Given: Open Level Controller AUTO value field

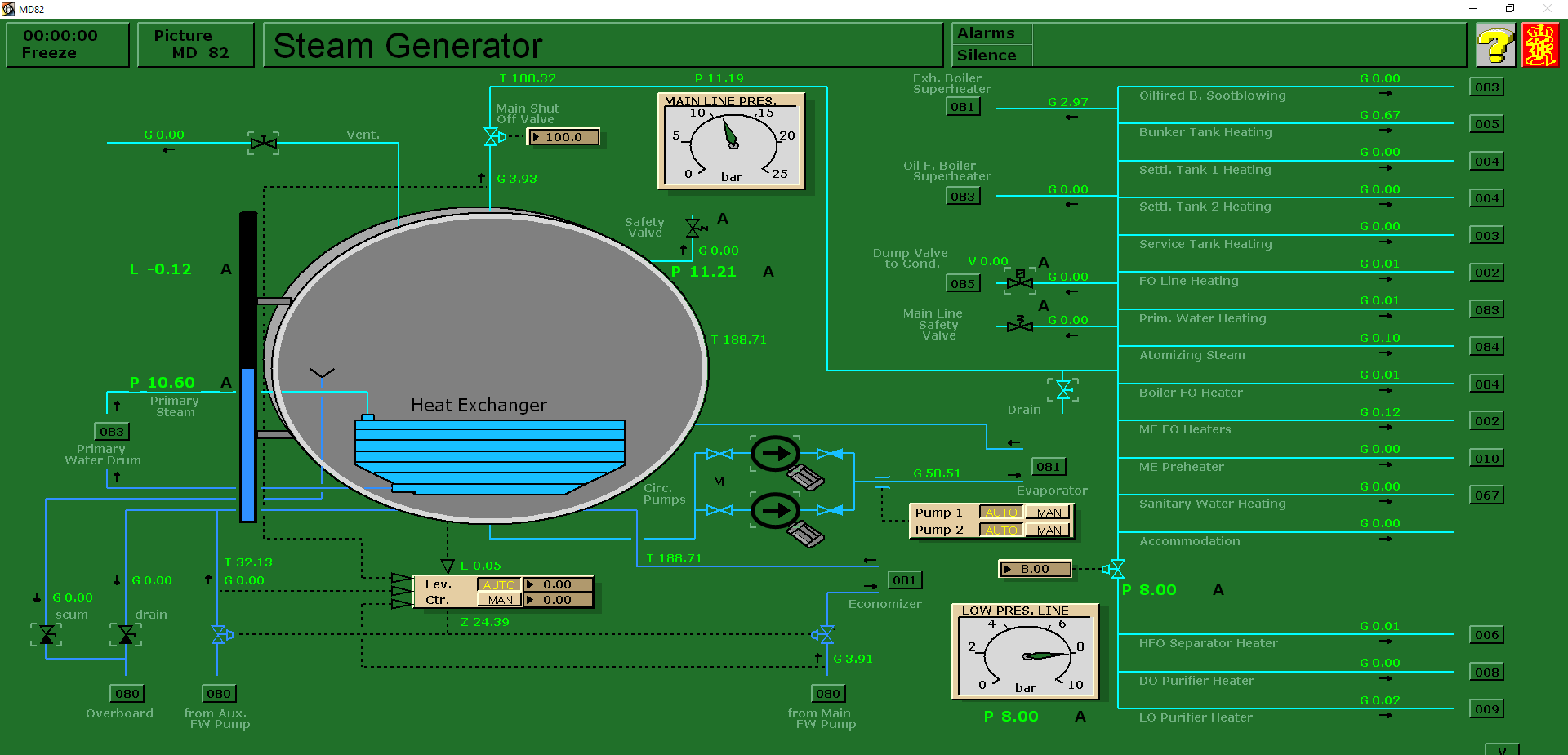Looking at the screenshot, I should point(558,584).
